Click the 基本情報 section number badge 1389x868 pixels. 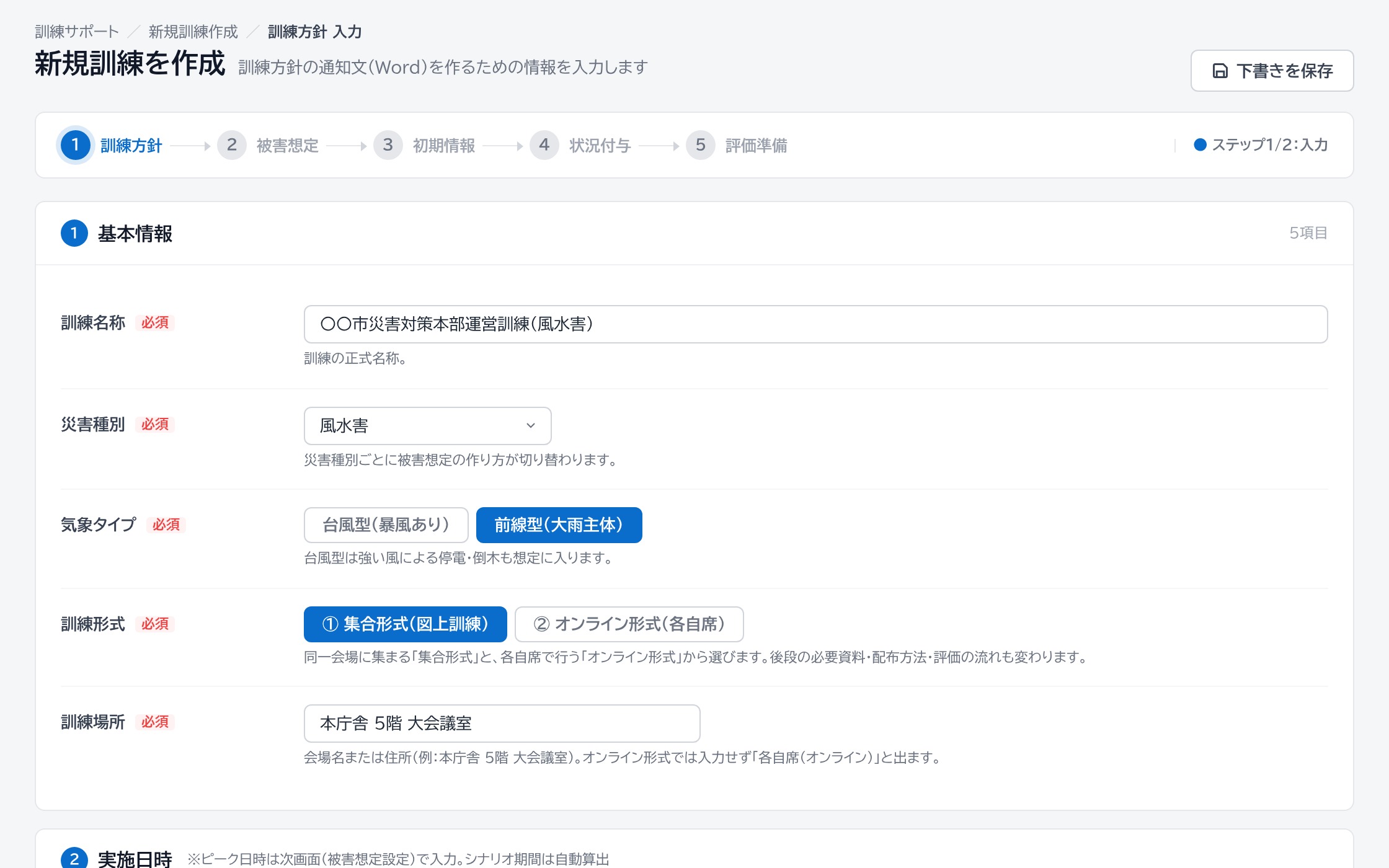point(74,233)
